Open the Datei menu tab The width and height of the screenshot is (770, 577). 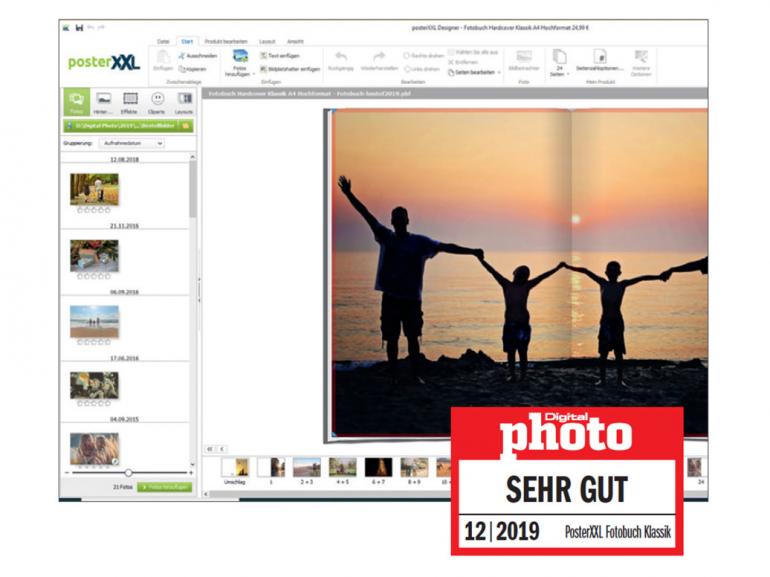point(163,41)
